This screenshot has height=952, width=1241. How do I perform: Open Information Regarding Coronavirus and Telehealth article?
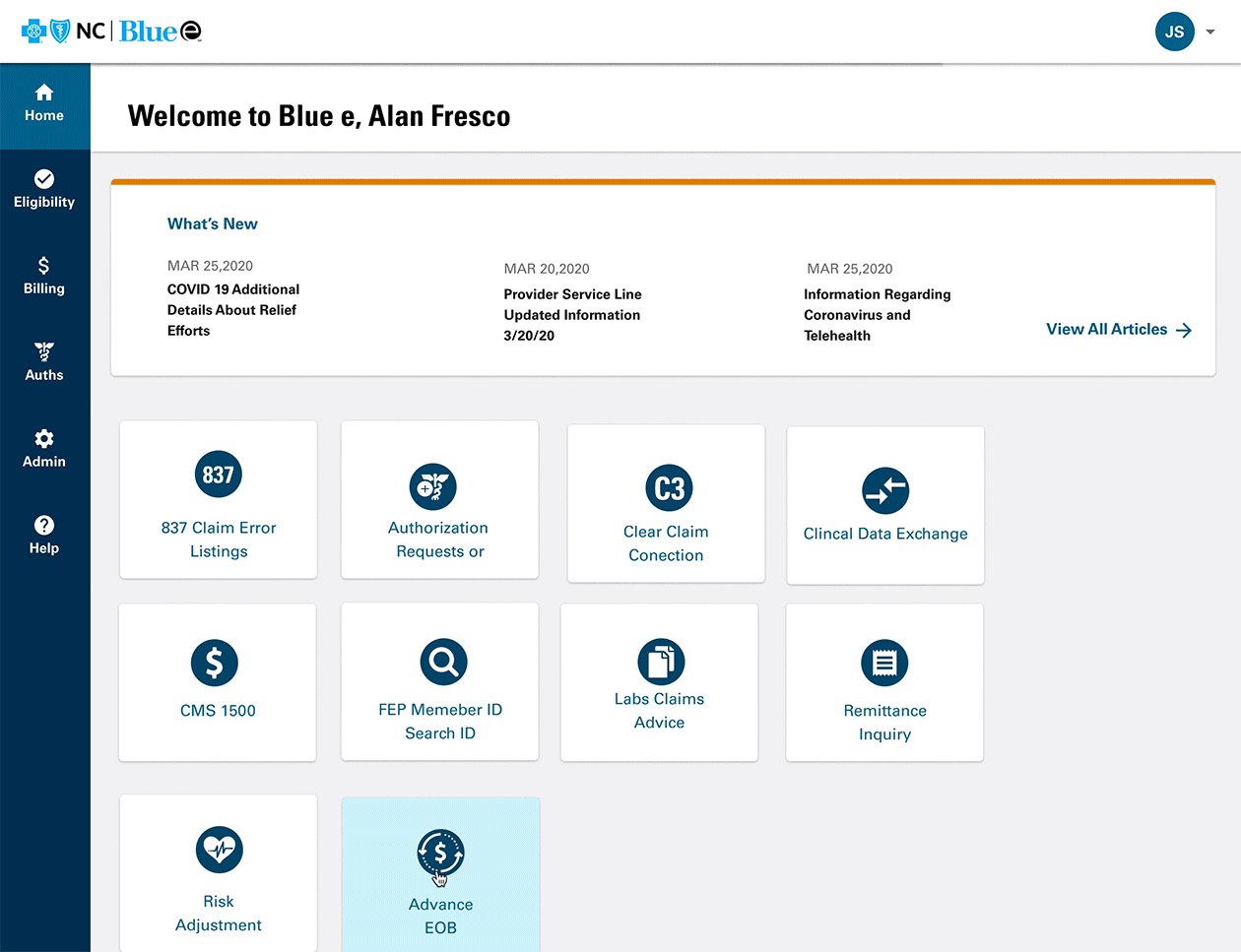point(878,315)
